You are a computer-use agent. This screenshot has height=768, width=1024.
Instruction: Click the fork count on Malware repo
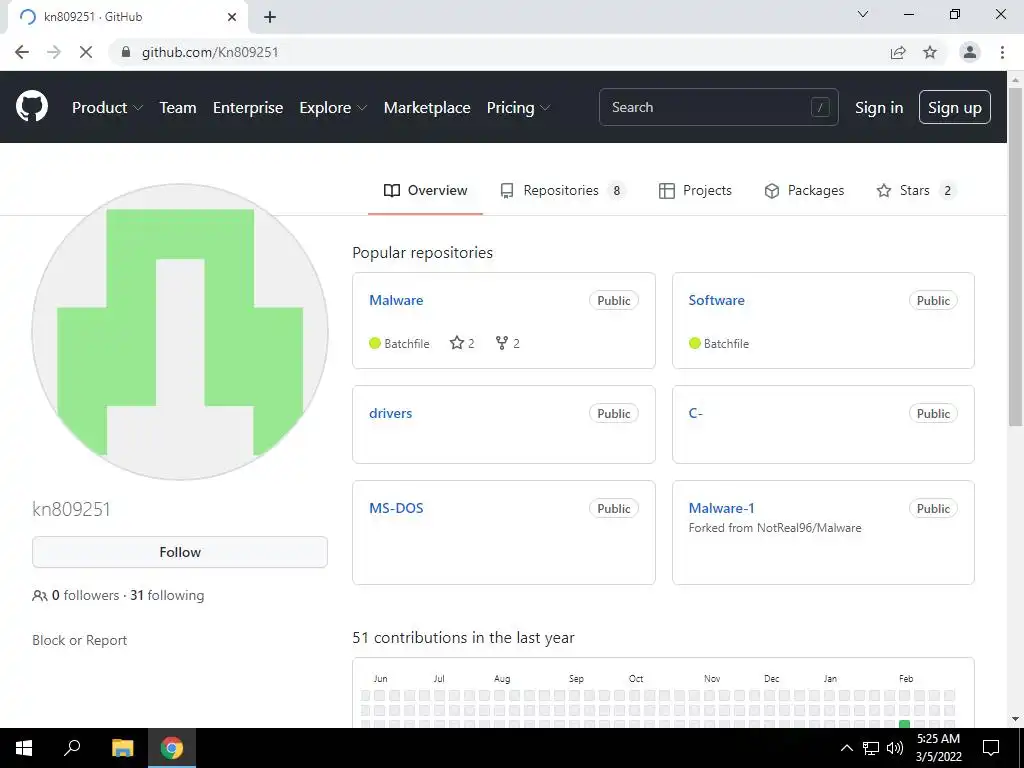coord(507,343)
